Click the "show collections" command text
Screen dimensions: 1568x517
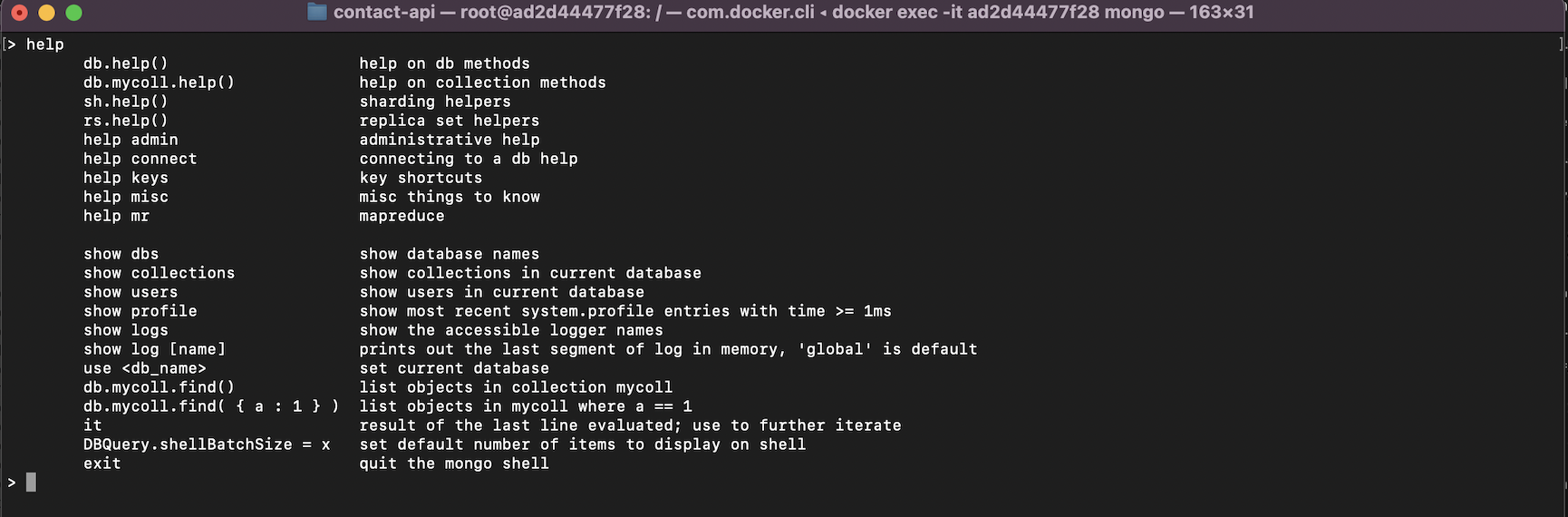point(159,273)
